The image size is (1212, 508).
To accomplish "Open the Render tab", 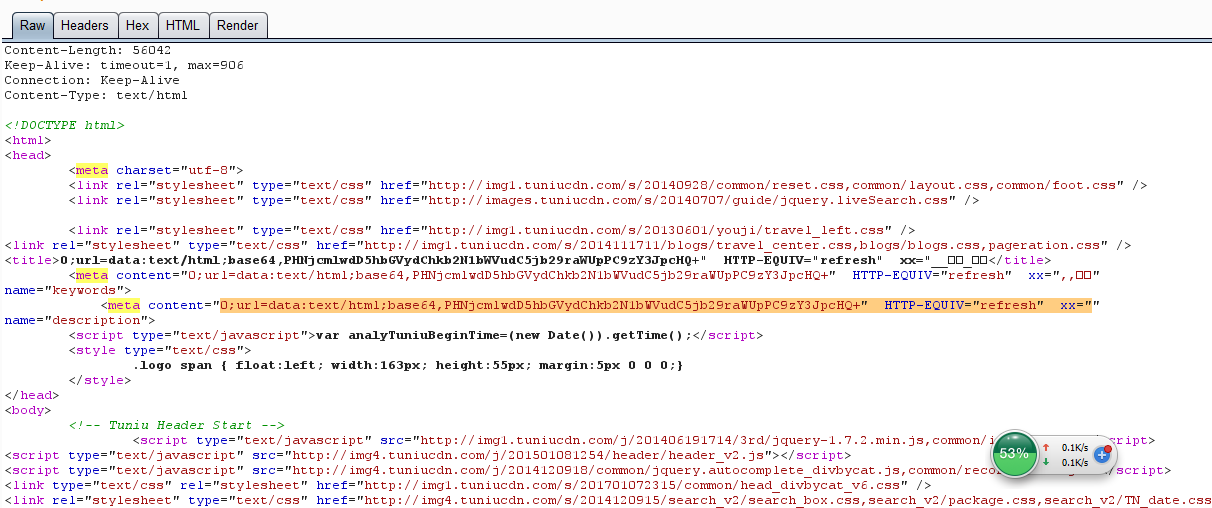I will click(238, 25).
